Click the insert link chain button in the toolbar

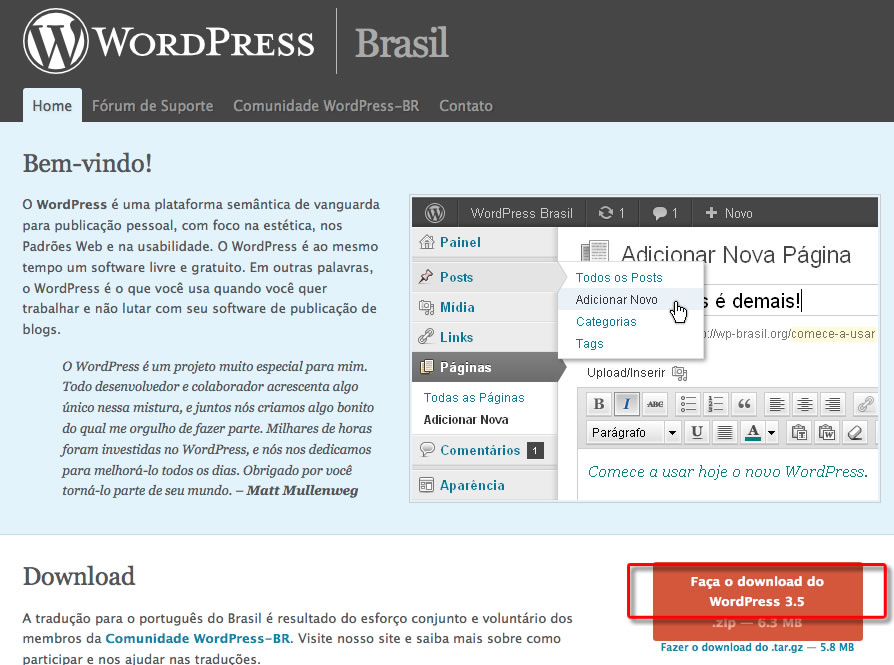tap(865, 404)
